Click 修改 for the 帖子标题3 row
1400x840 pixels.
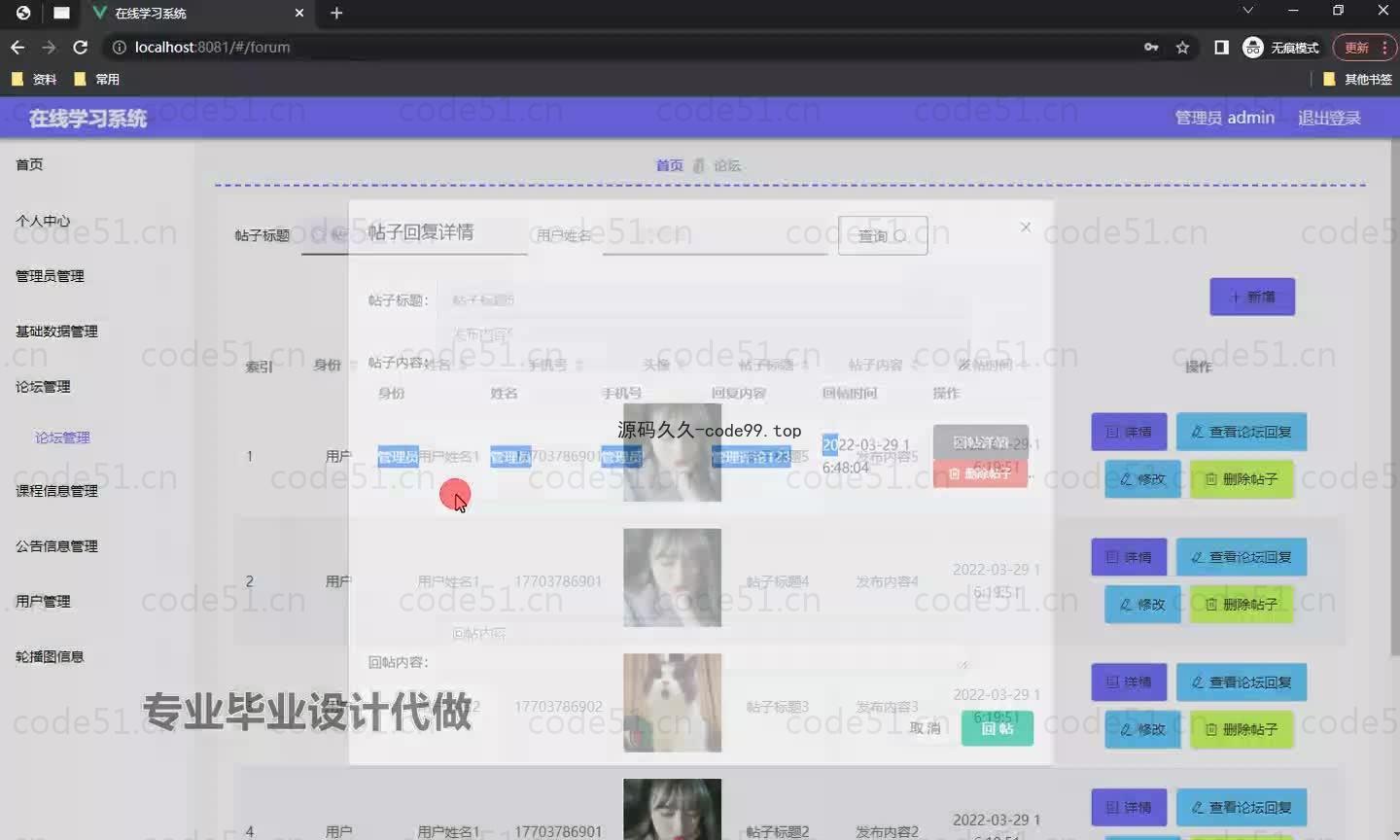pyautogui.click(x=1142, y=729)
